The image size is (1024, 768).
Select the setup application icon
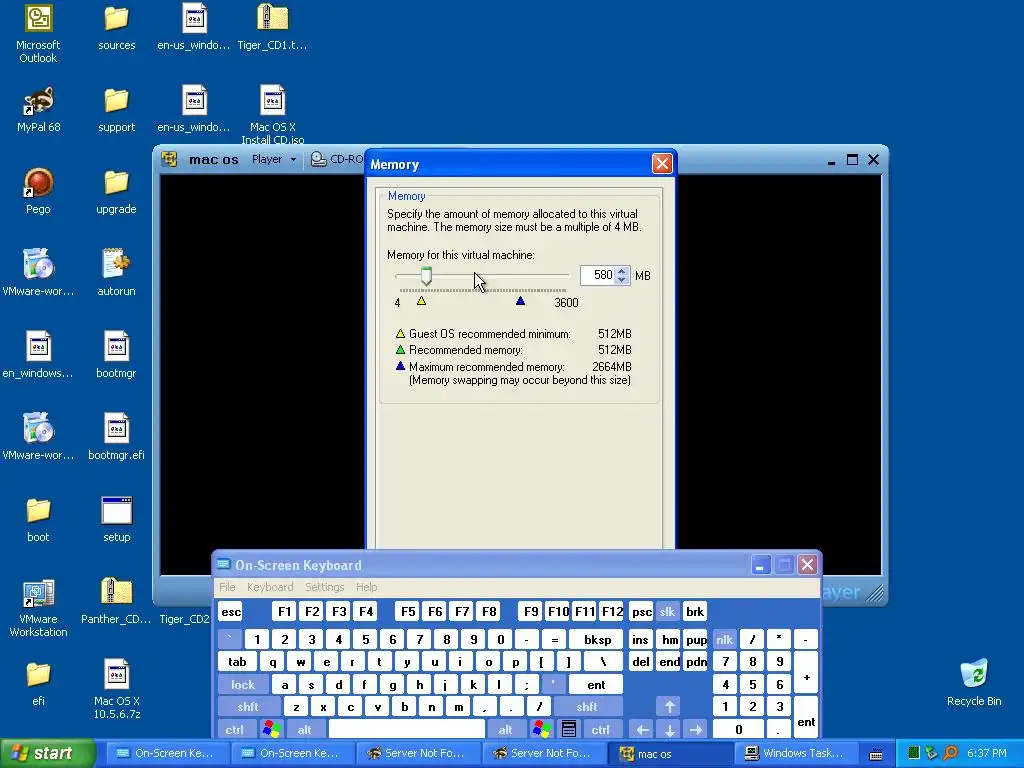[x=116, y=519]
